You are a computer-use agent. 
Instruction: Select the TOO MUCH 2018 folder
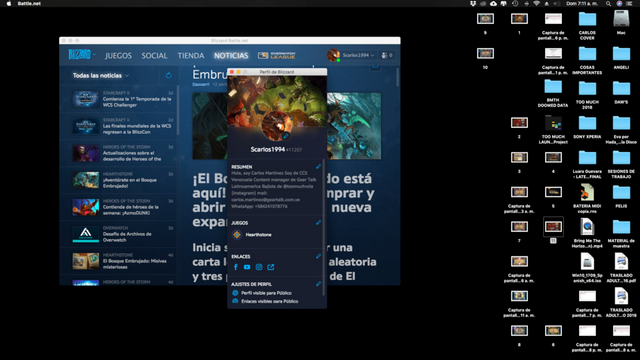tap(587, 88)
